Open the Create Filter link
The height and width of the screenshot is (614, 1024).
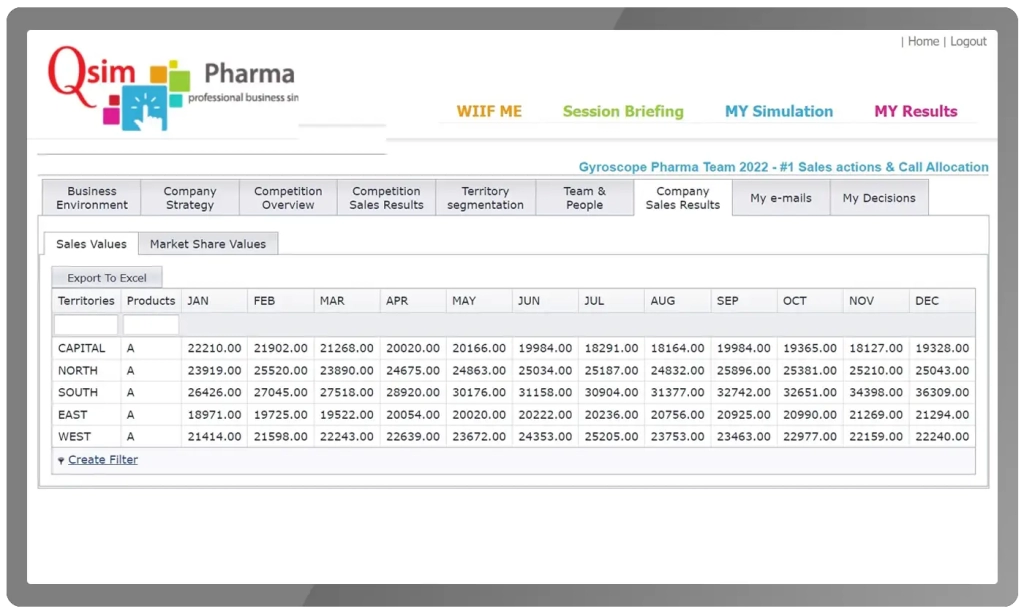click(103, 460)
